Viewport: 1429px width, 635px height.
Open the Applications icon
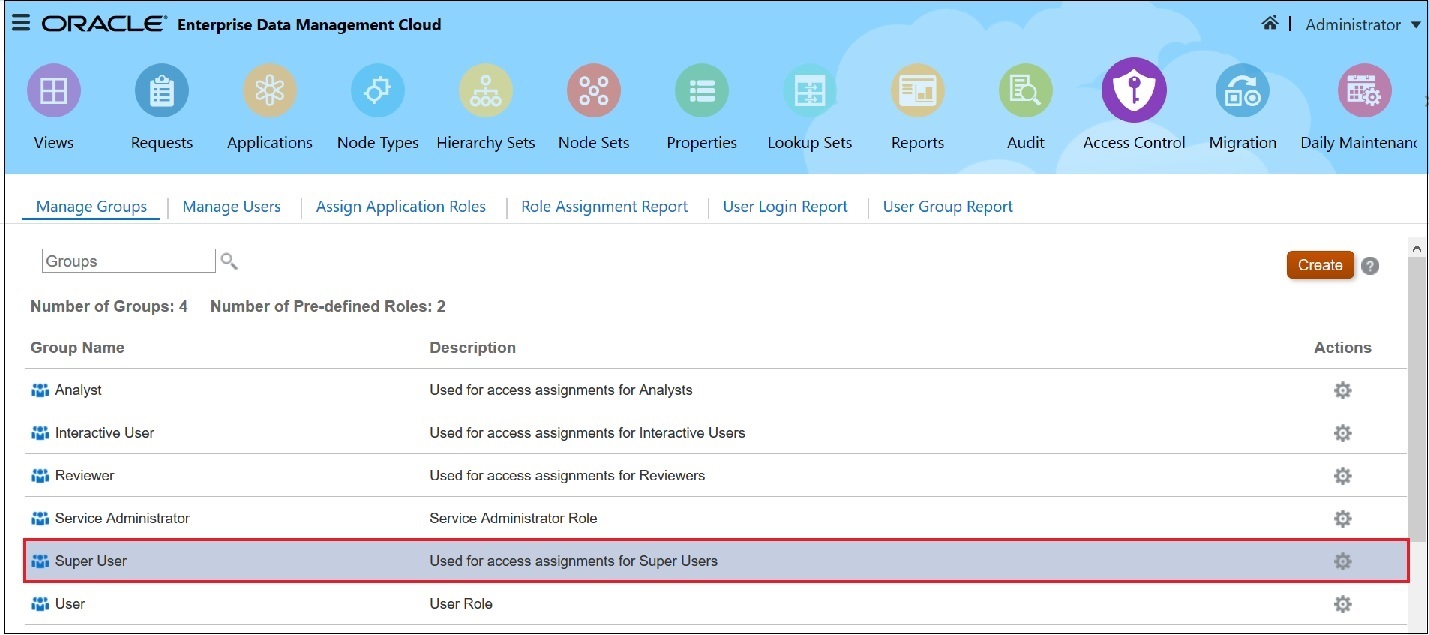(270, 92)
